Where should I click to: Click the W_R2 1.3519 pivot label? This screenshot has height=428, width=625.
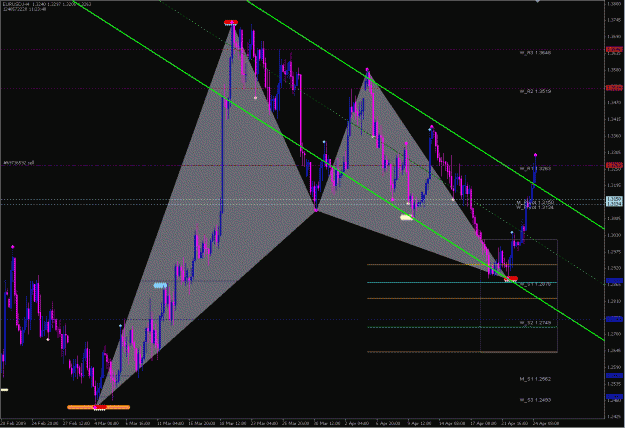(535, 91)
